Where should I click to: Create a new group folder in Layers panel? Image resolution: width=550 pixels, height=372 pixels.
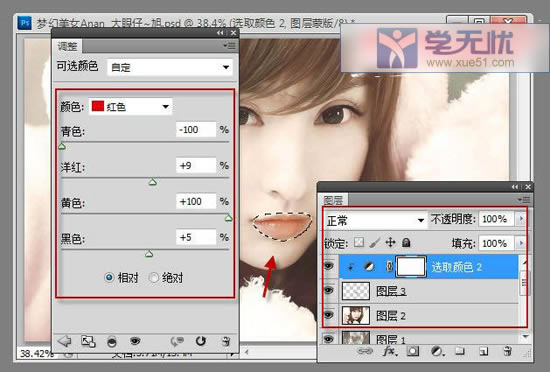click(x=460, y=351)
